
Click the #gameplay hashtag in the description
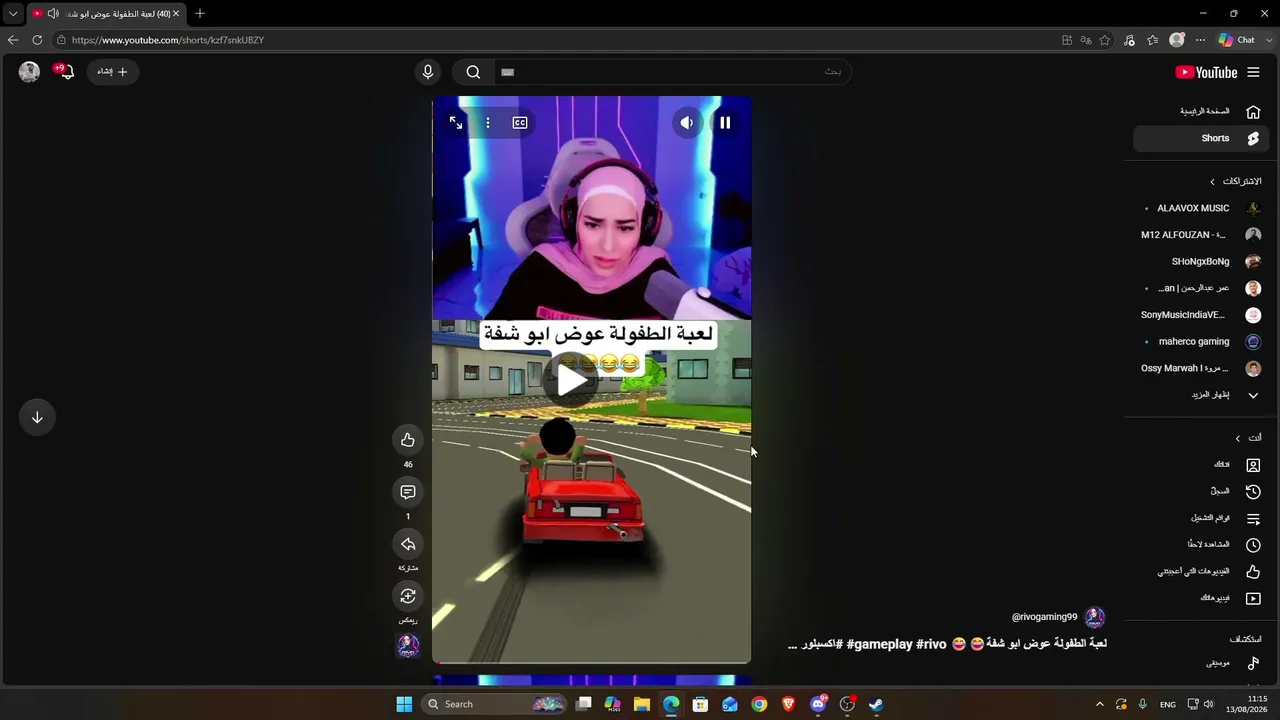point(879,644)
